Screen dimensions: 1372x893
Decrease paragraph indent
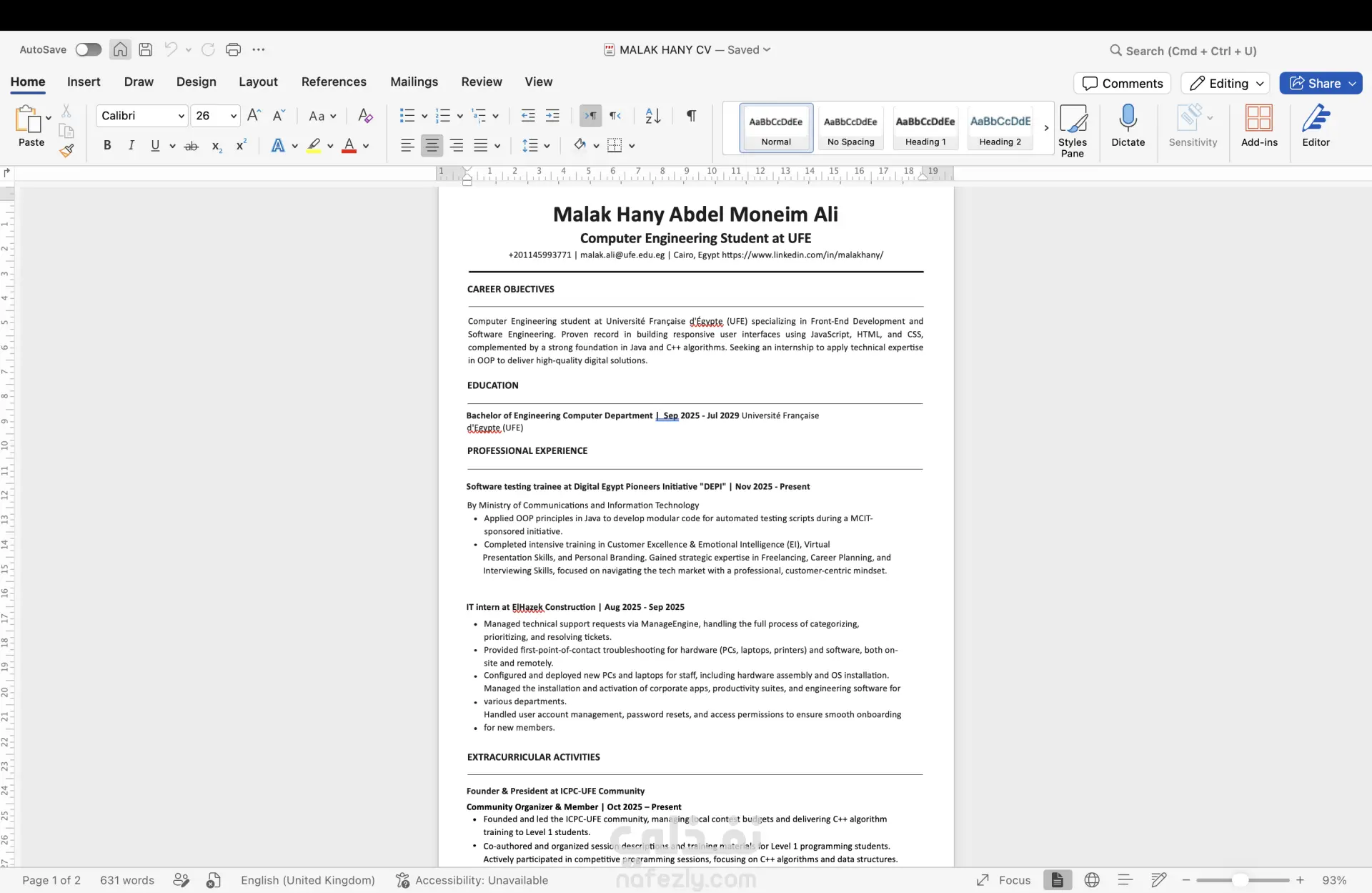point(528,115)
